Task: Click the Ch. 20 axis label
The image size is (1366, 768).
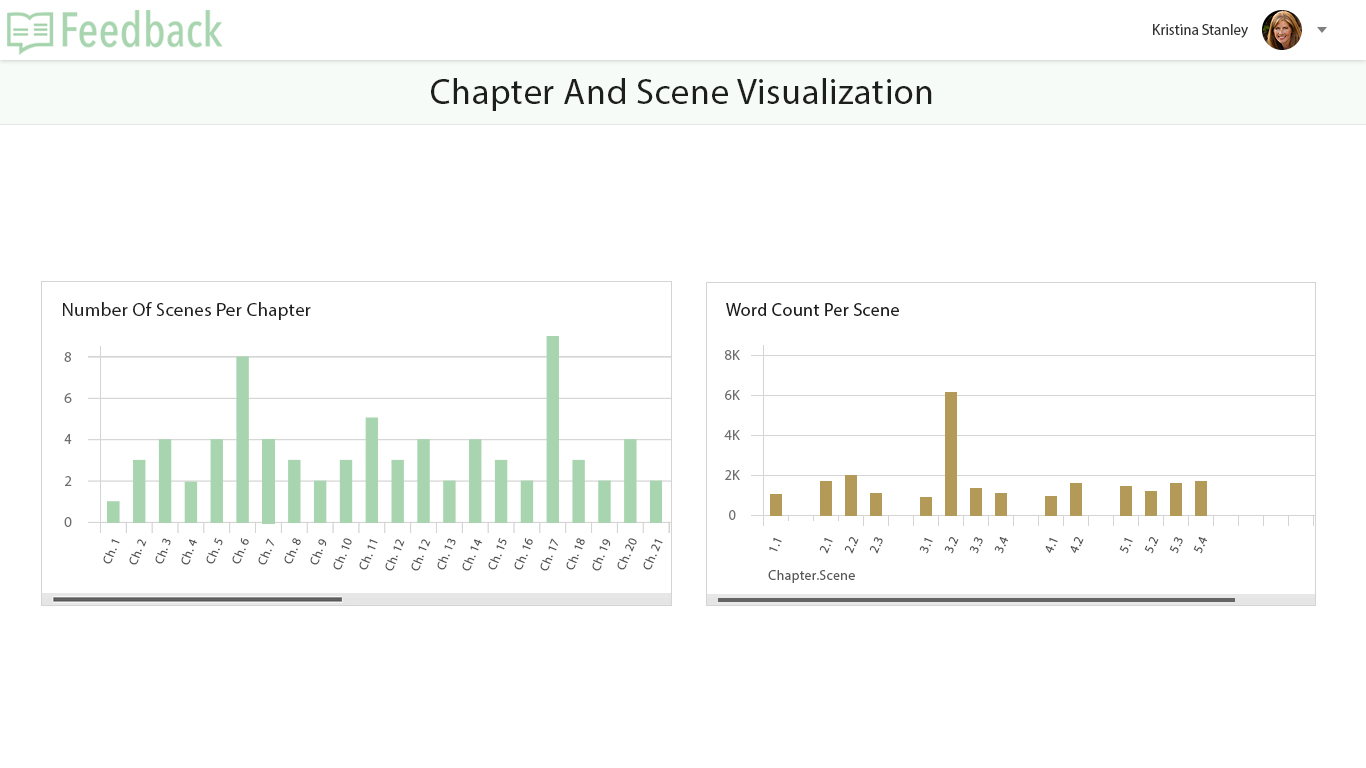Action: click(626, 554)
